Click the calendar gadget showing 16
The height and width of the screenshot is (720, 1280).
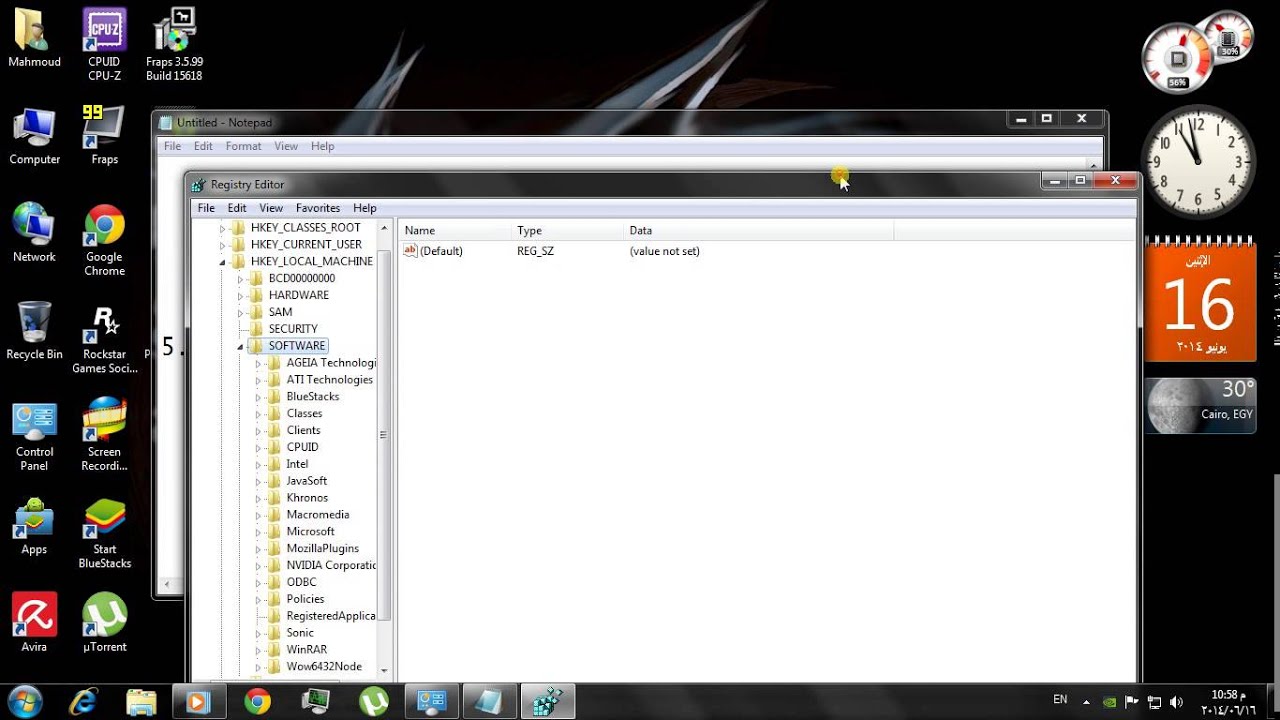pyautogui.click(x=1199, y=298)
